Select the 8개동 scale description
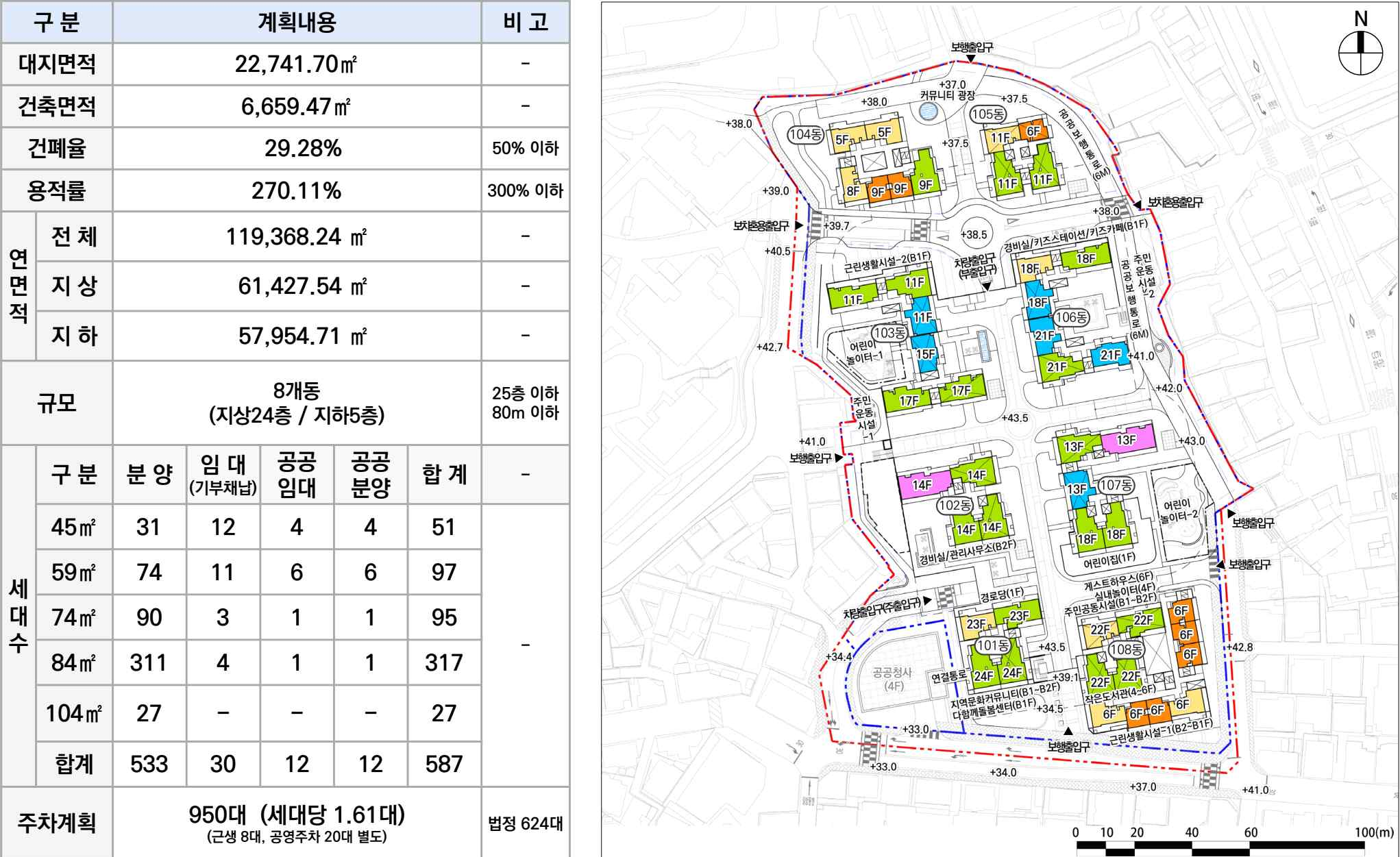Image resolution: width=1400 pixels, height=857 pixels. click(x=297, y=403)
